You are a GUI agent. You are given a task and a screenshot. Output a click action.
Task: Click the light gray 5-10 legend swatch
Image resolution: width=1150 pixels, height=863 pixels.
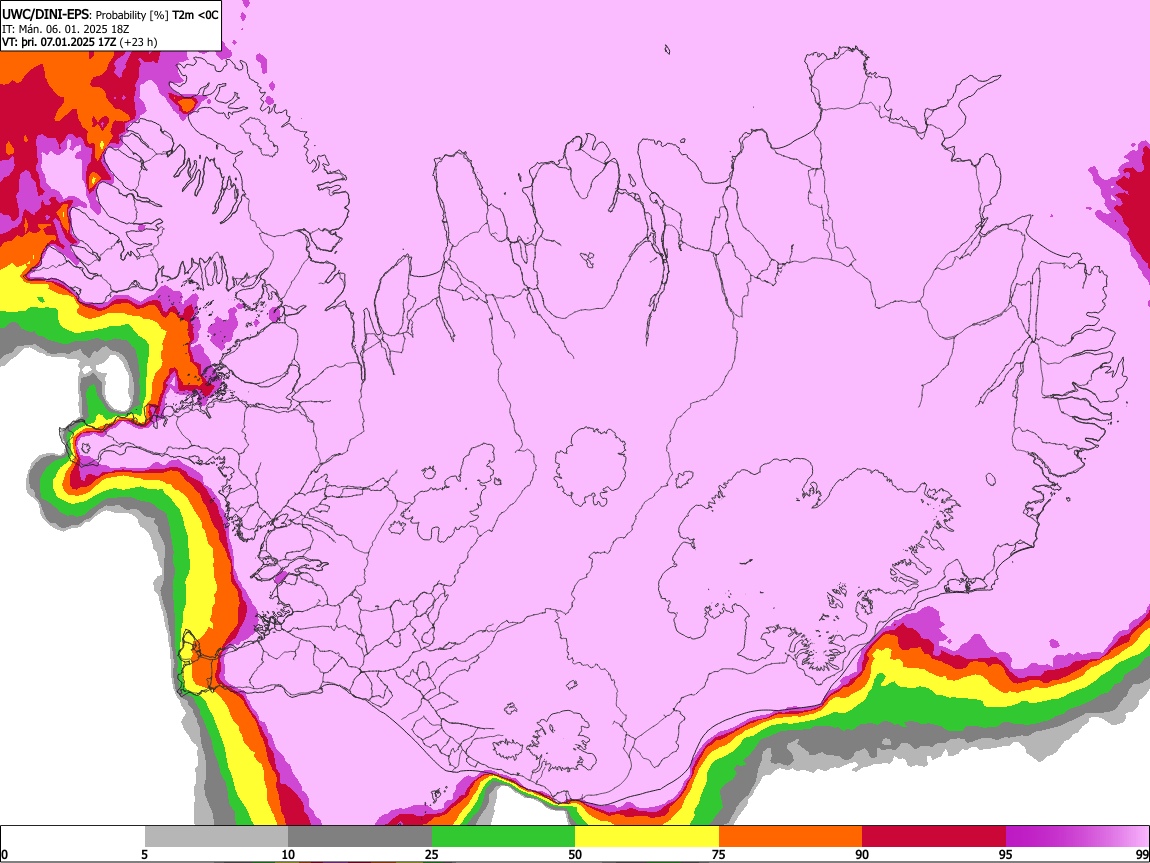[216, 837]
